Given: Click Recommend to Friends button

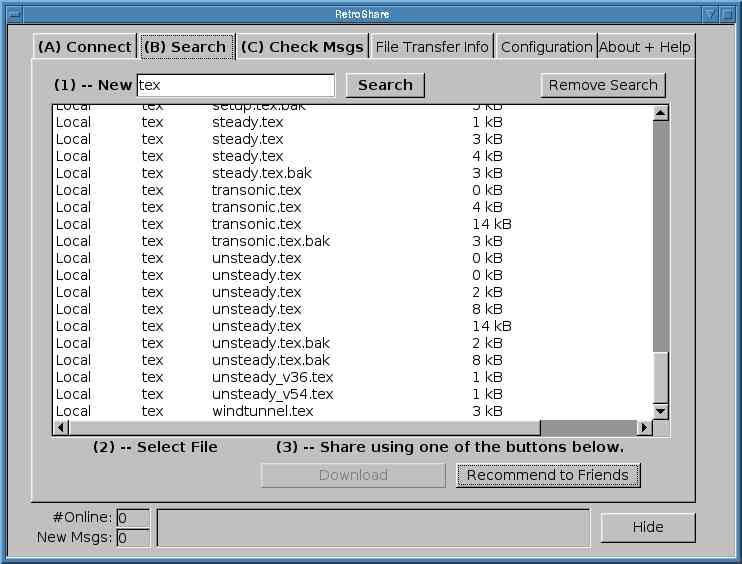Looking at the screenshot, I should [x=548, y=475].
